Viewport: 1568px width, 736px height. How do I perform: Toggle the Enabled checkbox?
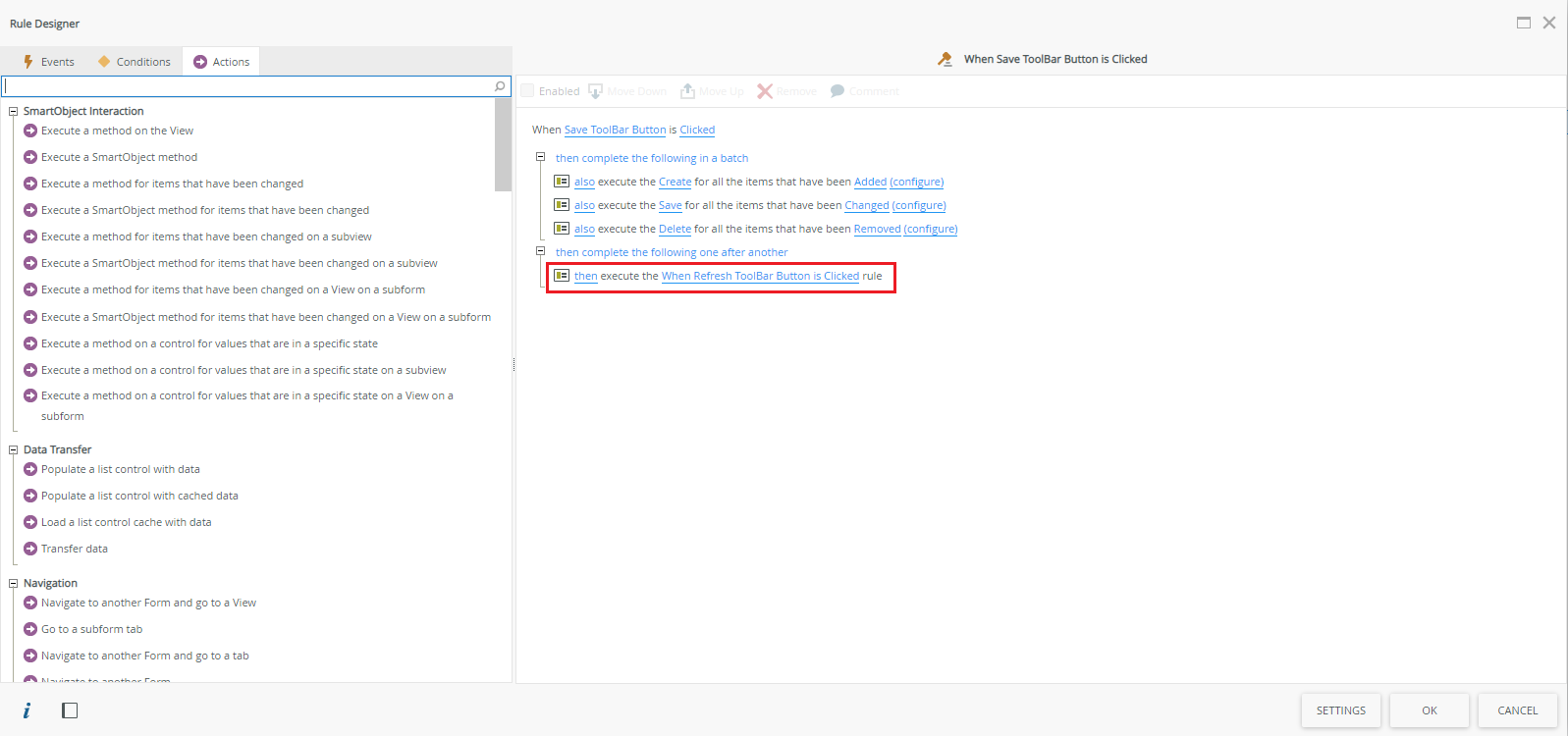(527, 91)
